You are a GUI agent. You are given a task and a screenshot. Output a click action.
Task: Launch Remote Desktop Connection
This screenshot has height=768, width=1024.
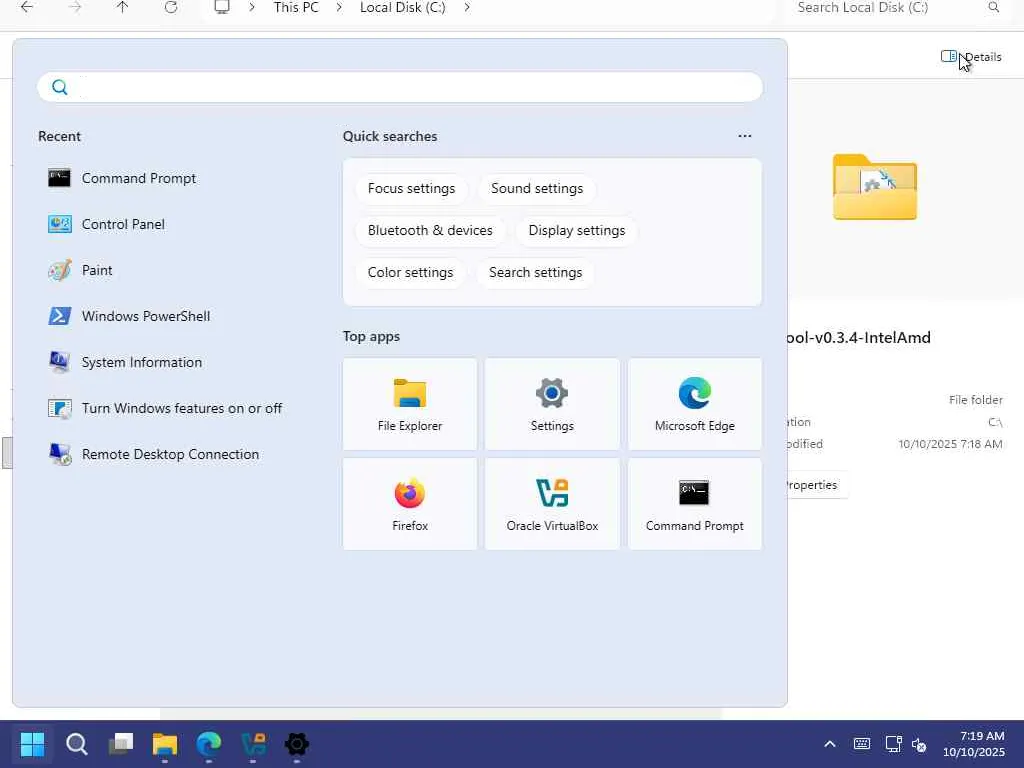click(153, 455)
